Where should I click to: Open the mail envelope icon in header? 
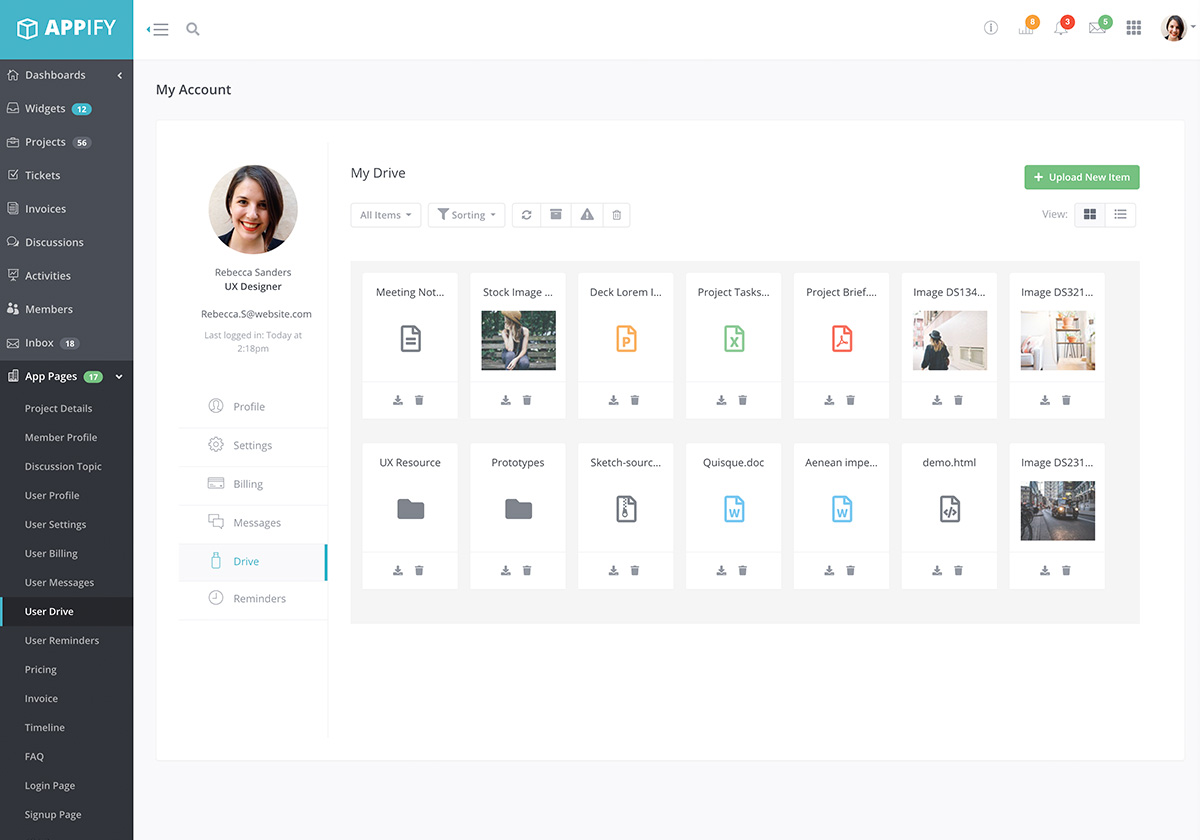[x=1097, y=28]
